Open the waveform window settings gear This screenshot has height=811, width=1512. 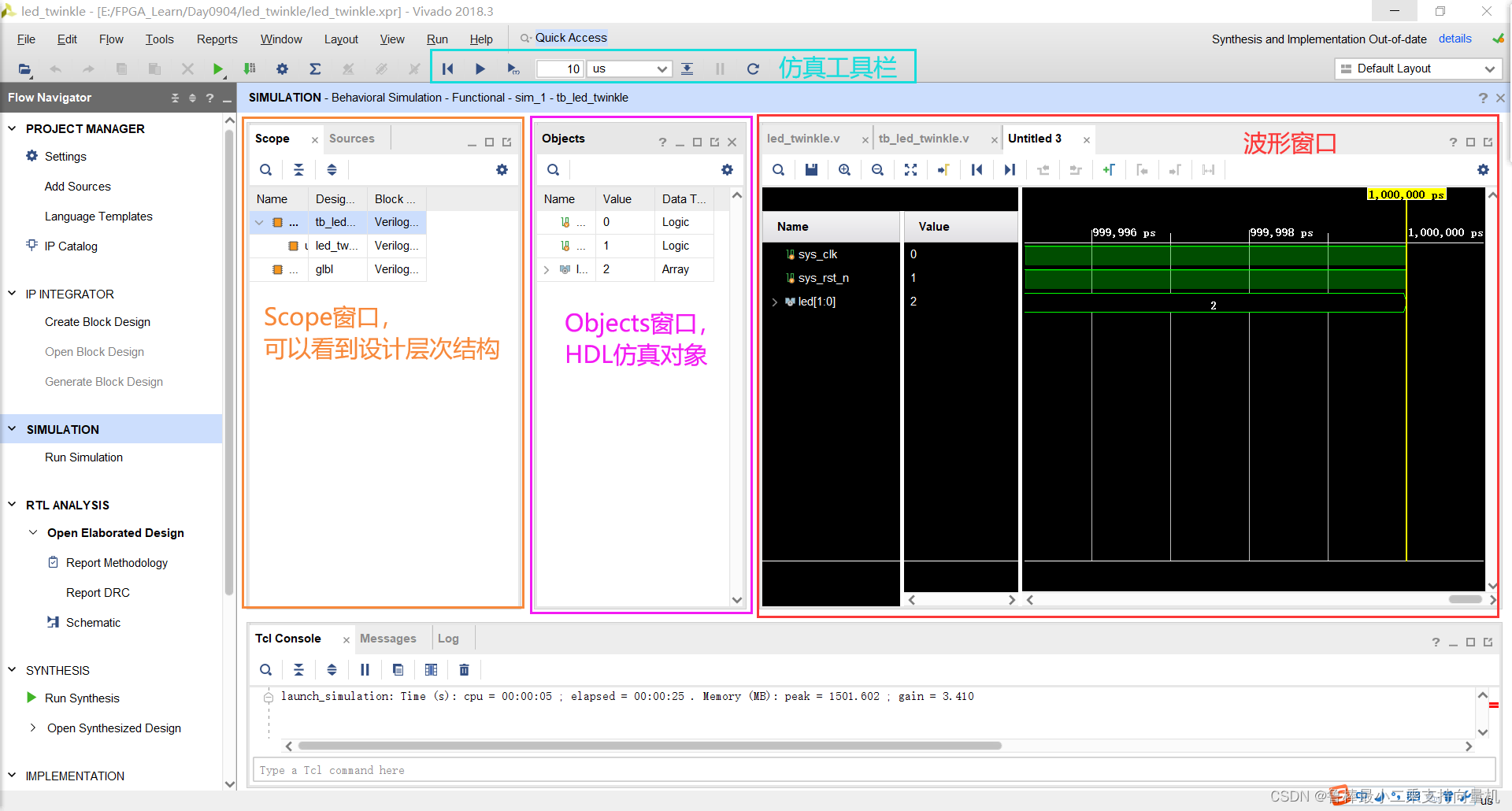click(1483, 170)
